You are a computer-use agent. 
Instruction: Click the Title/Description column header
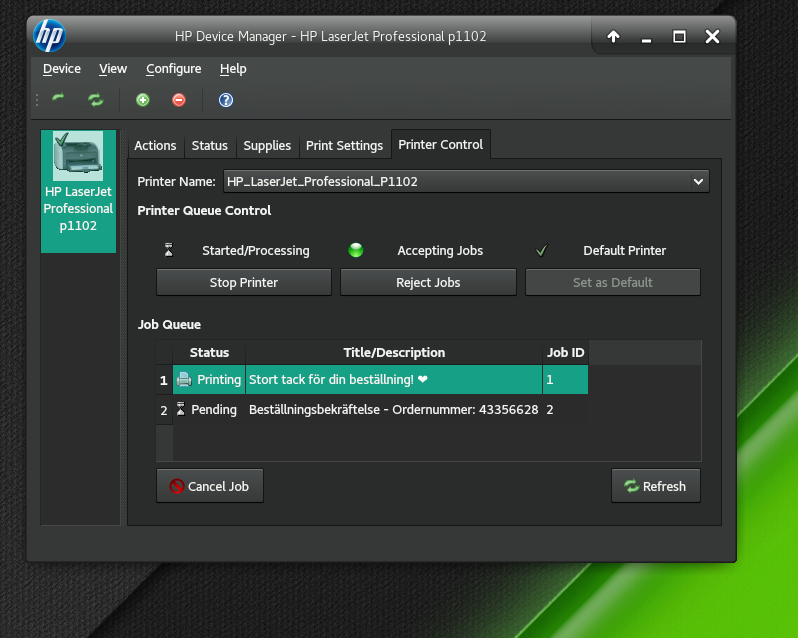click(394, 353)
